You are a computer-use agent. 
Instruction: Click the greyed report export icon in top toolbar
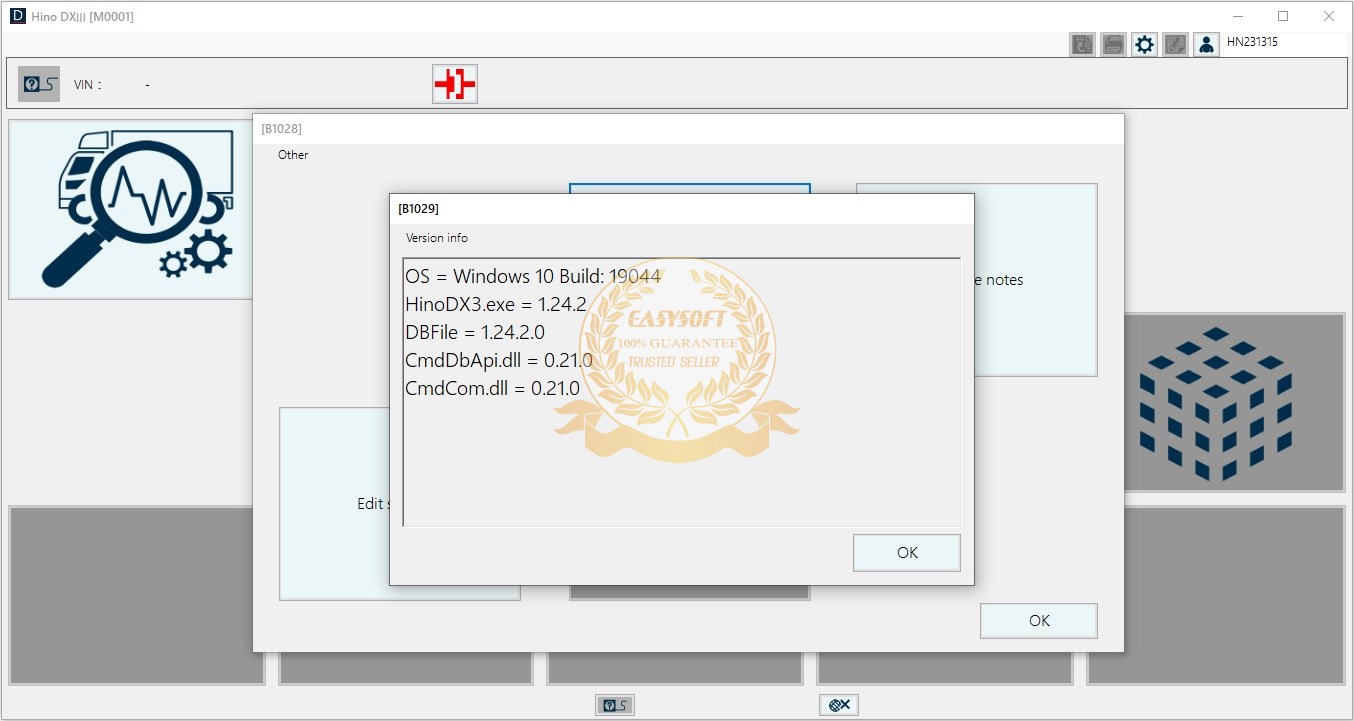pyautogui.click(x=1082, y=44)
